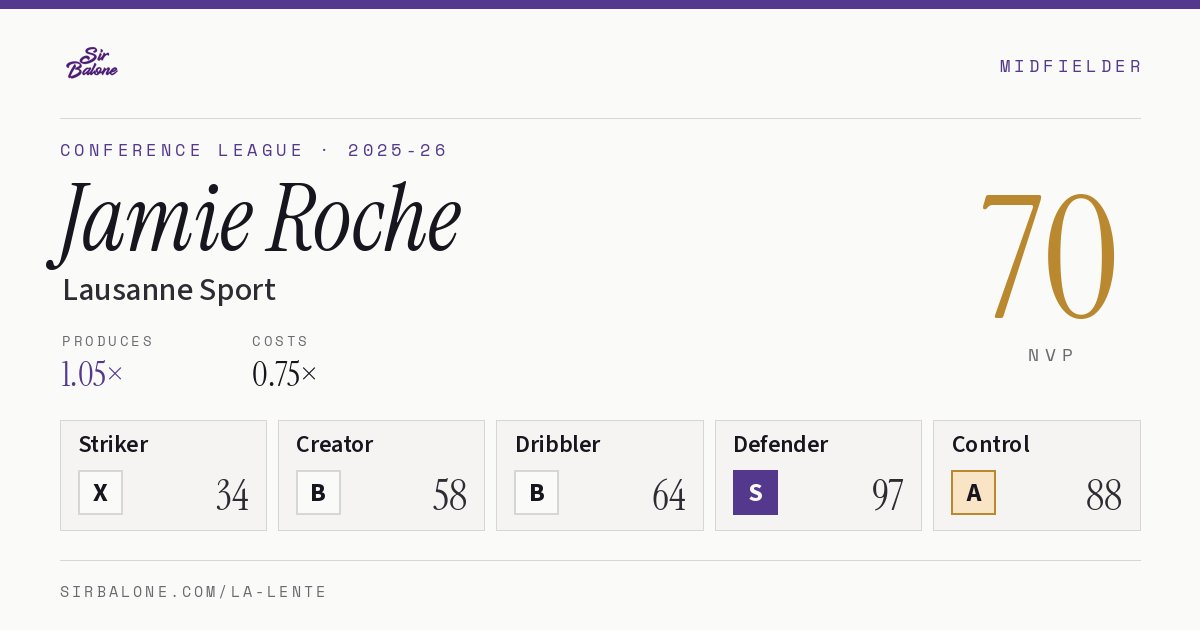The width and height of the screenshot is (1200, 630).
Task: Click the Costs 0.75× value
Action: click(x=285, y=374)
